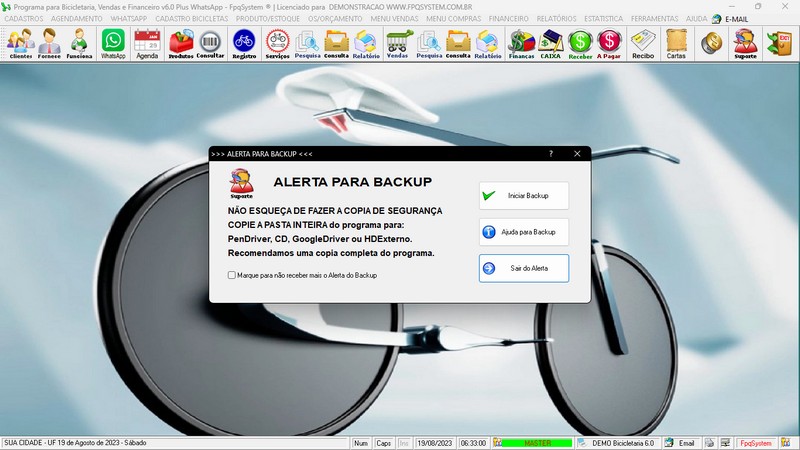Open the CAIXA cash book icon
Screen dimensions: 800x450
click(551, 44)
